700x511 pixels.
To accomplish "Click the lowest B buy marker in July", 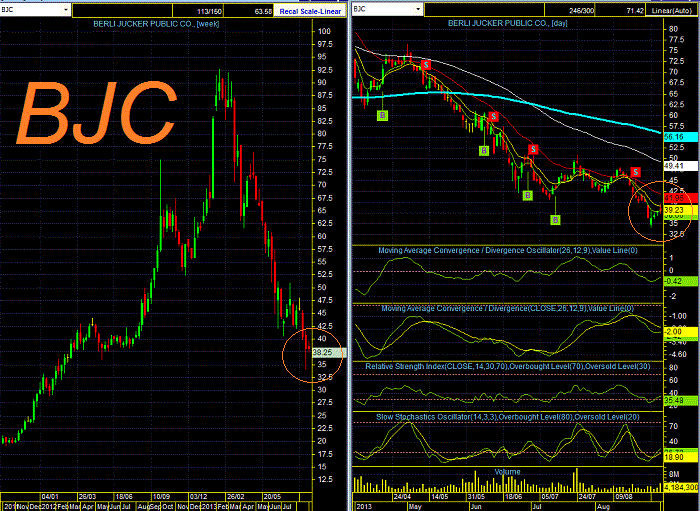I will coord(555,220).
